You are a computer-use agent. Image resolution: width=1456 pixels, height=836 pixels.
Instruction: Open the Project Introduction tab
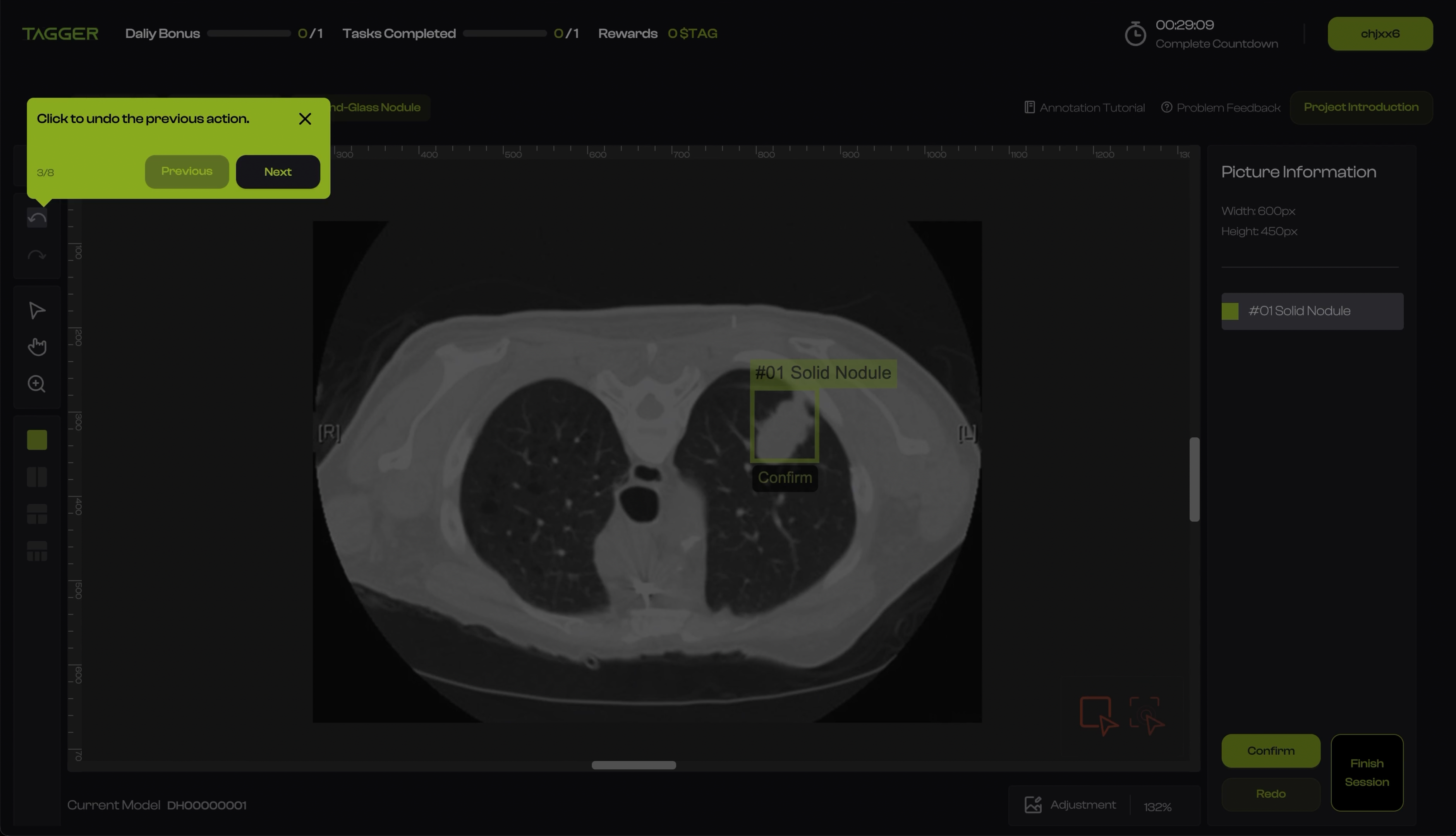(x=1361, y=107)
